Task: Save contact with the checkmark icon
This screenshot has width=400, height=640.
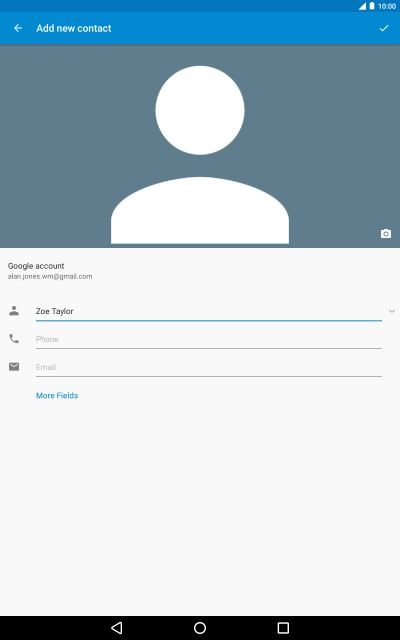Action: [x=384, y=28]
